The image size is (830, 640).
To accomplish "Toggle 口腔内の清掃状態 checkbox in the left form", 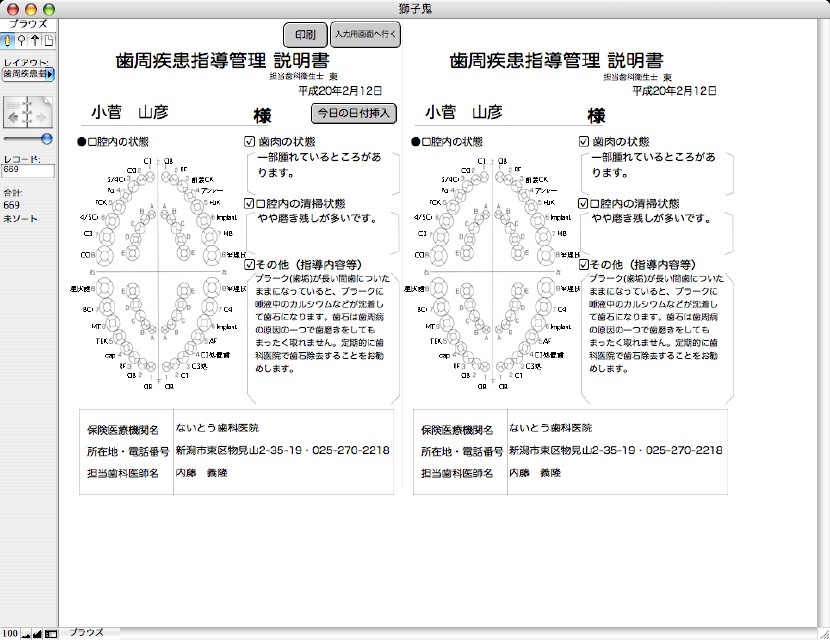I will coord(249,203).
